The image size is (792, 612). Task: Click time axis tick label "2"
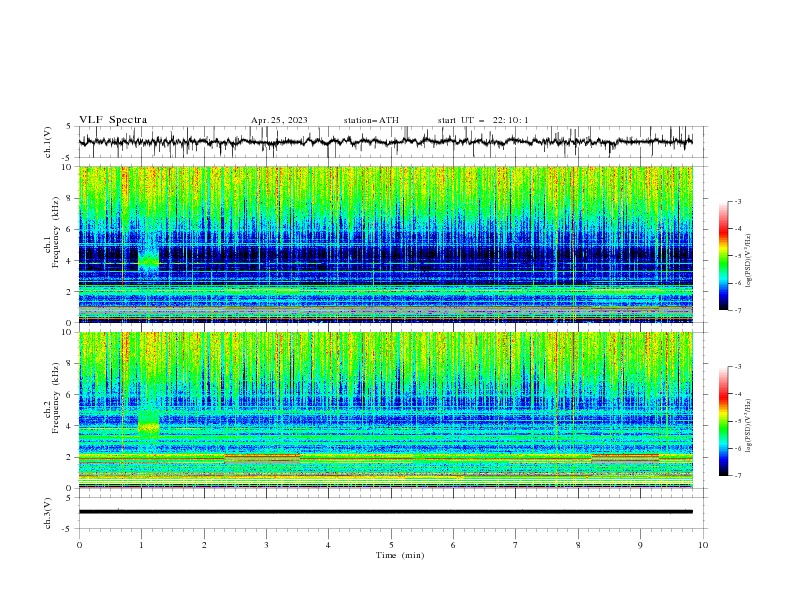coord(204,545)
